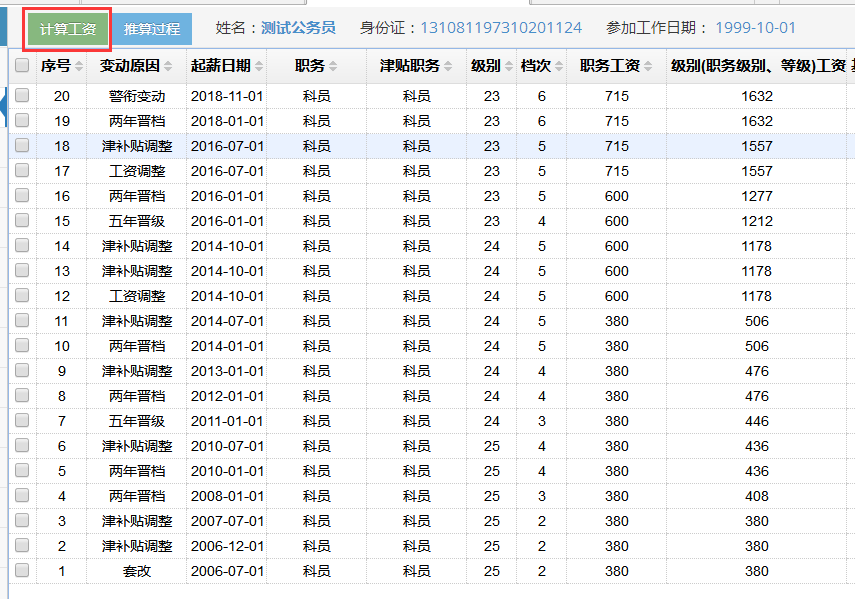
Task: Enable the checkbox on row 14
Action: pyautogui.click(x=22, y=245)
